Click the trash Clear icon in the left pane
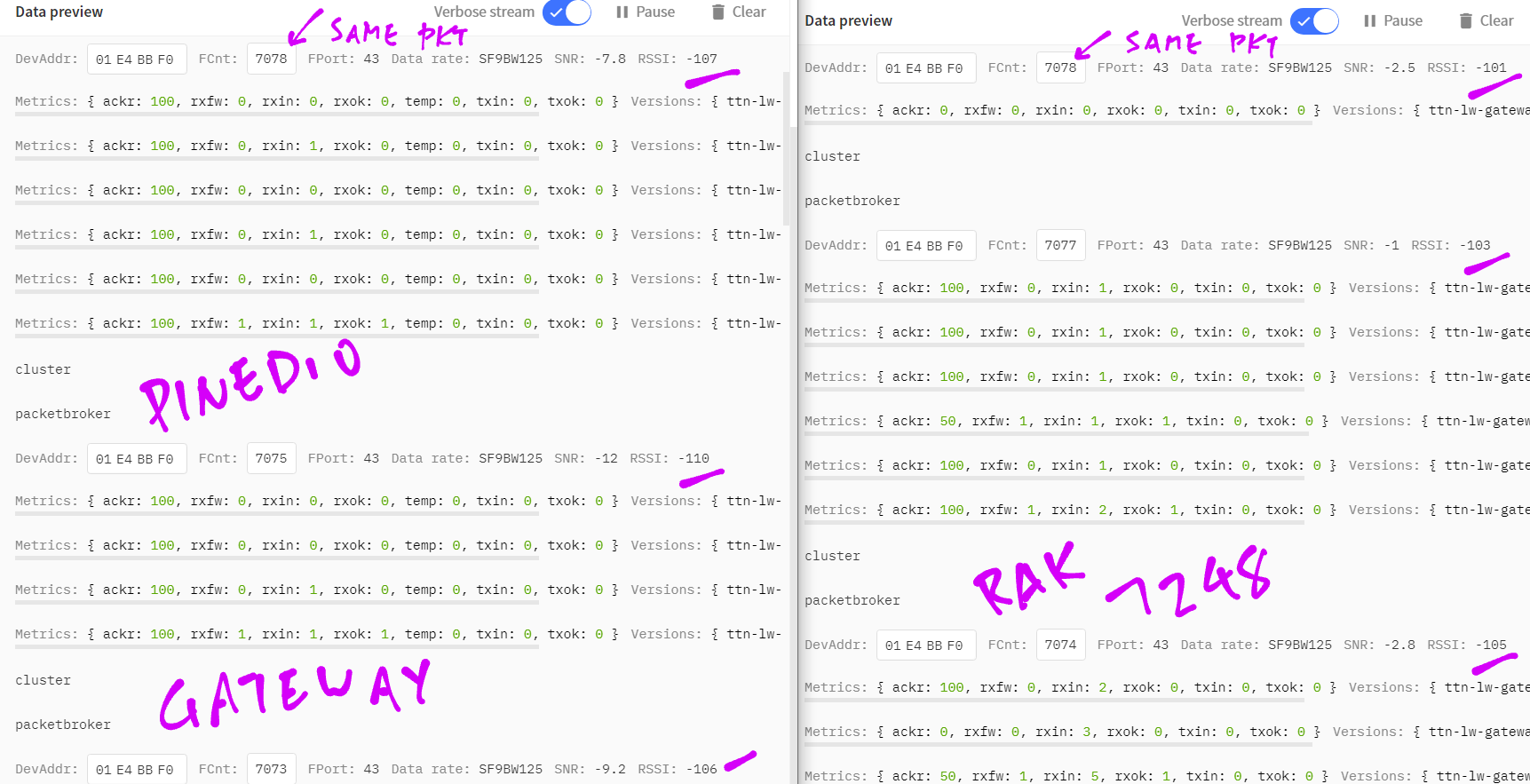Viewport: 1530px width, 784px height. pos(718,12)
